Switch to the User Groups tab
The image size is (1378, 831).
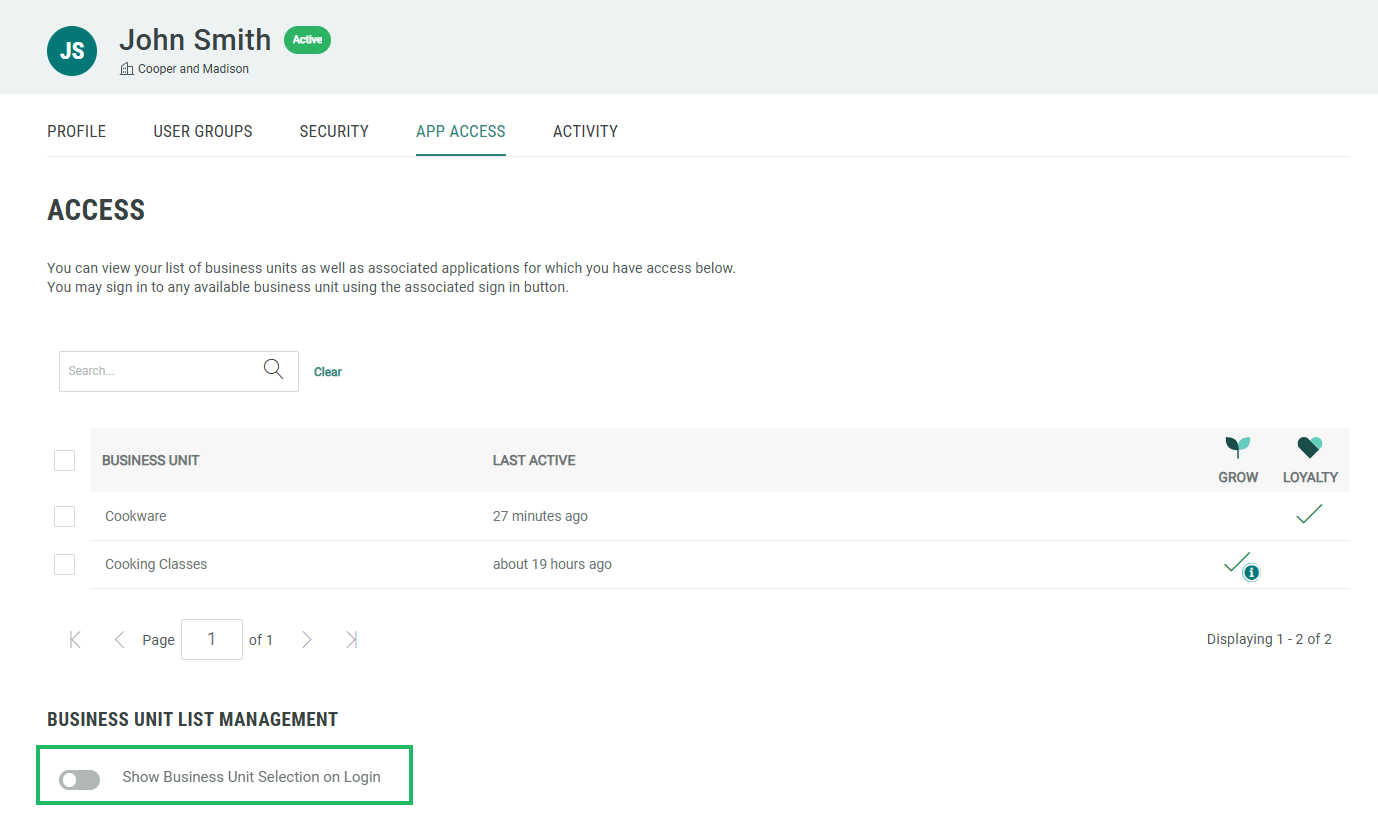203,131
